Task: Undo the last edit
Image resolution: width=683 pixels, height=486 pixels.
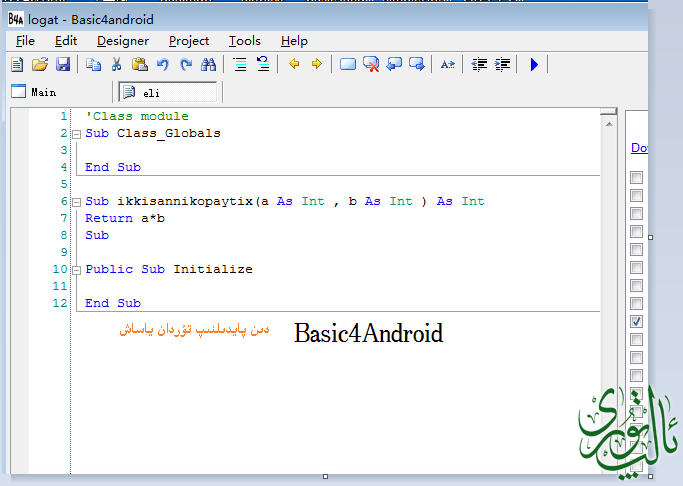Action: point(163,65)
